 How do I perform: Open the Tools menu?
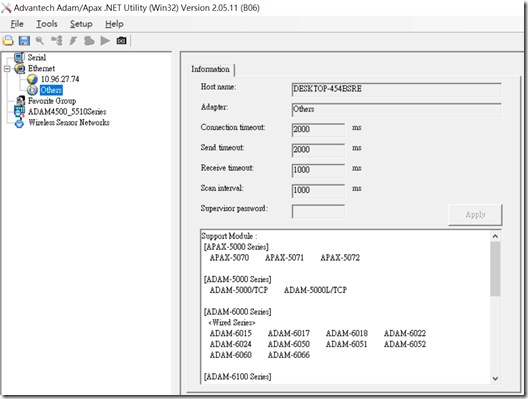(47, 24)
